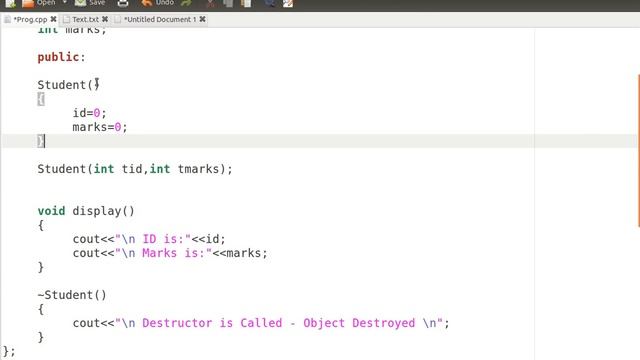Click the 'Destructor is Called' cout line
Image resolution: width=640 pixels, height=360 pixels.
261,323
